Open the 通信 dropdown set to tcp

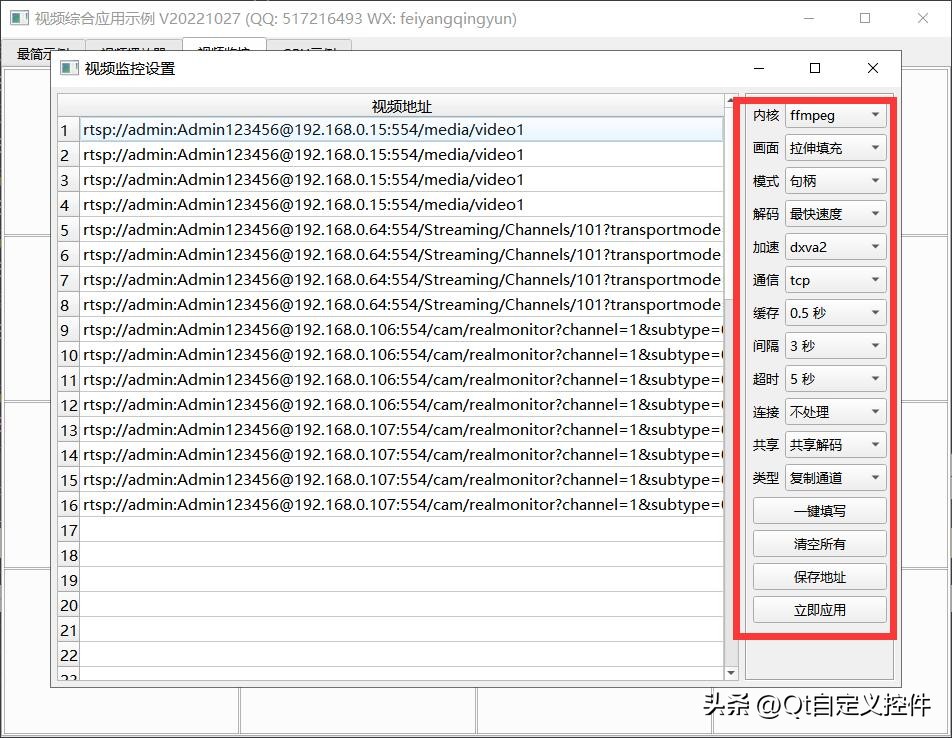tap(836, 279)
